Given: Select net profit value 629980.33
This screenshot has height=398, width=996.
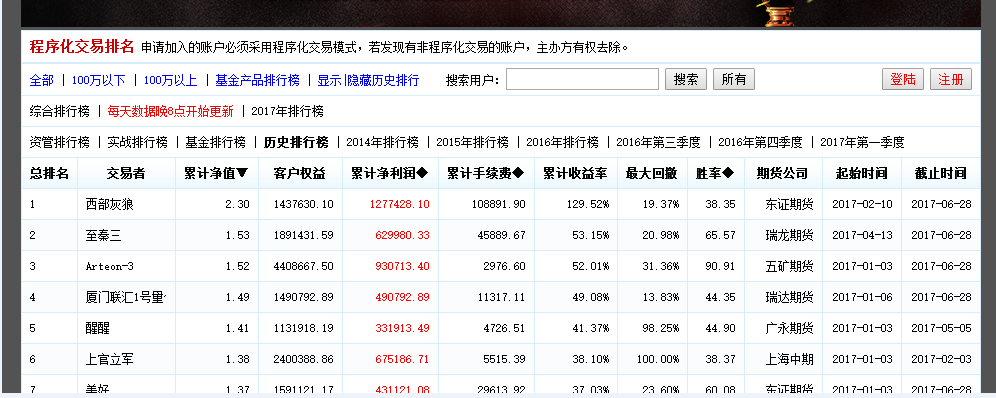Looking at the screenshot, I should (x=402, y=235).
